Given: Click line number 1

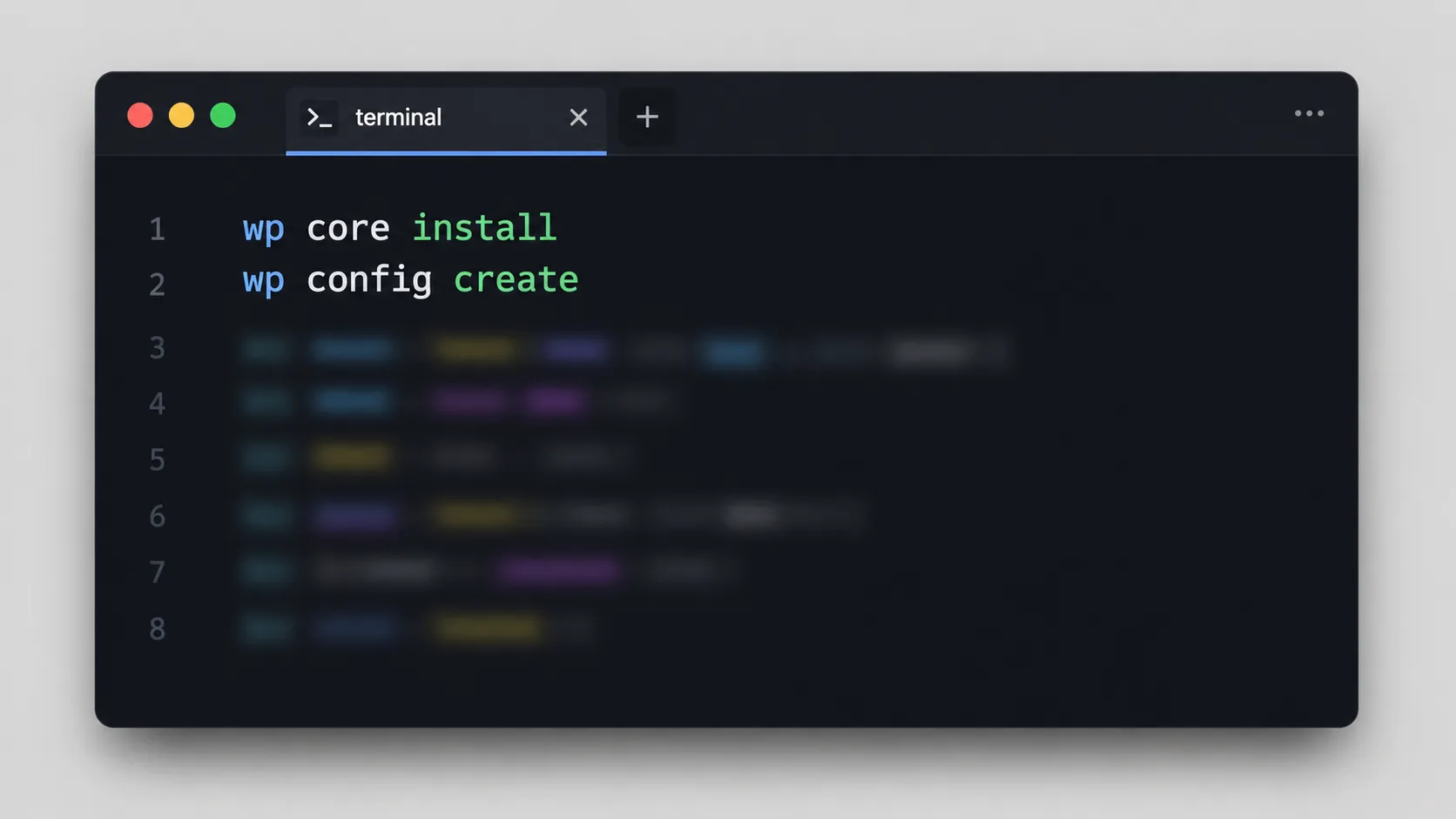Looking at the screenshot, I should [157, 229].
